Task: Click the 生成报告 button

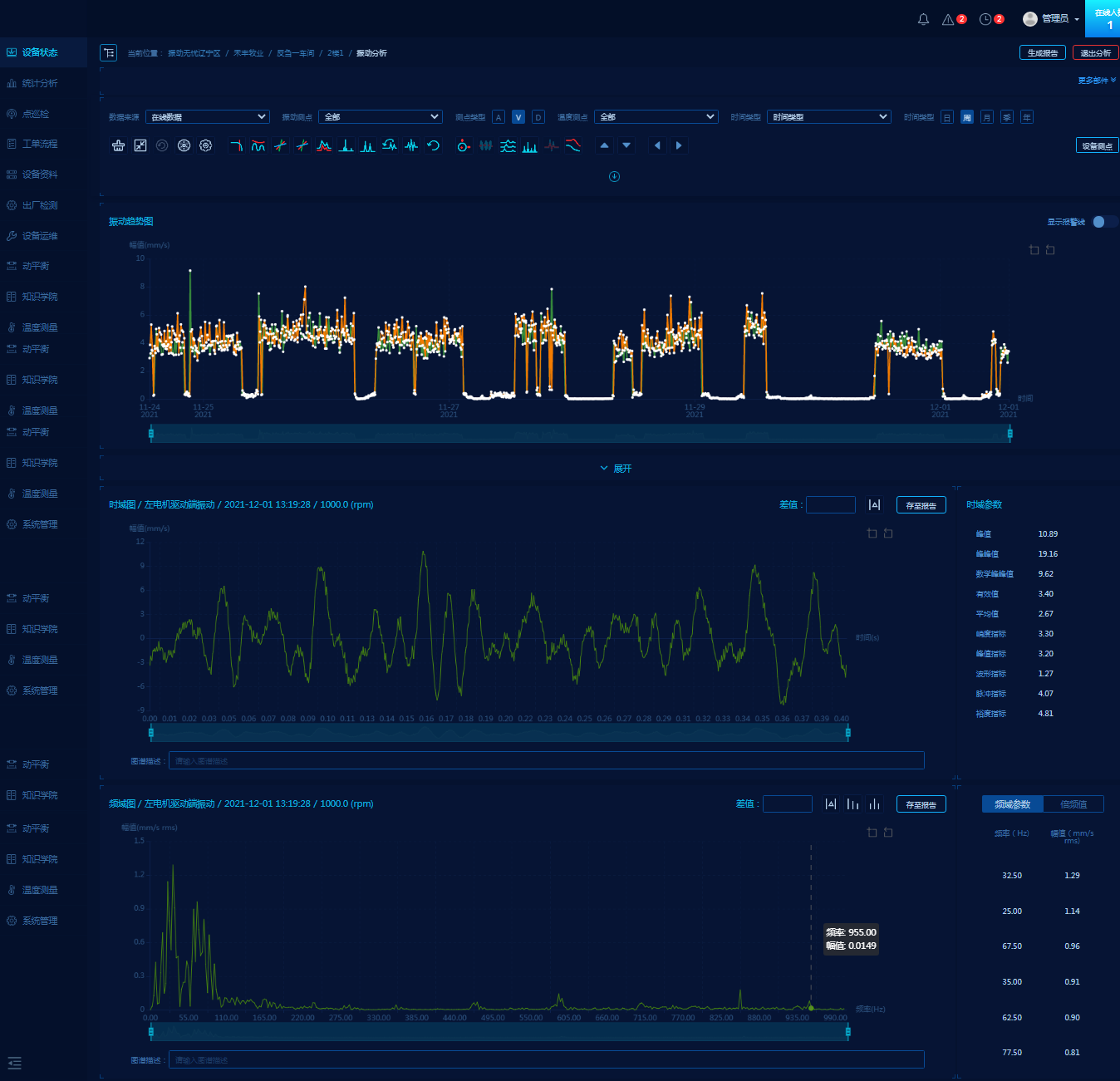Action: [1042, 52]
